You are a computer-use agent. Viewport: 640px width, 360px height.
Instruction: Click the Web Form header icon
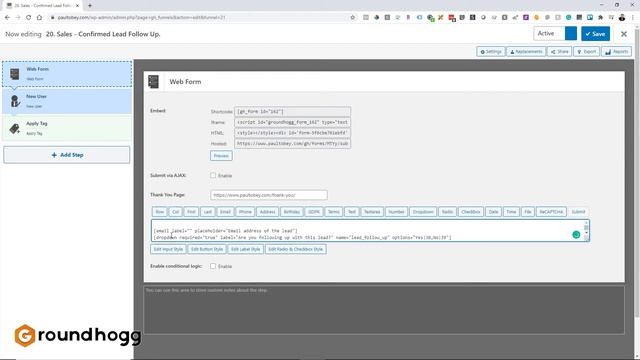pos(153,82)
